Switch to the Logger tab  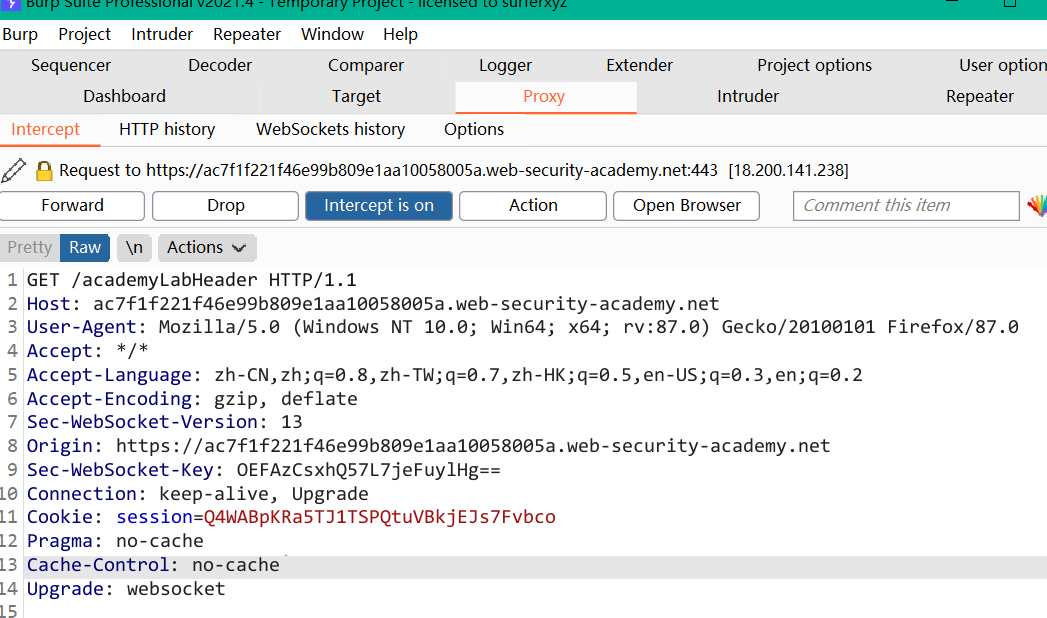[x=505, y=65]
